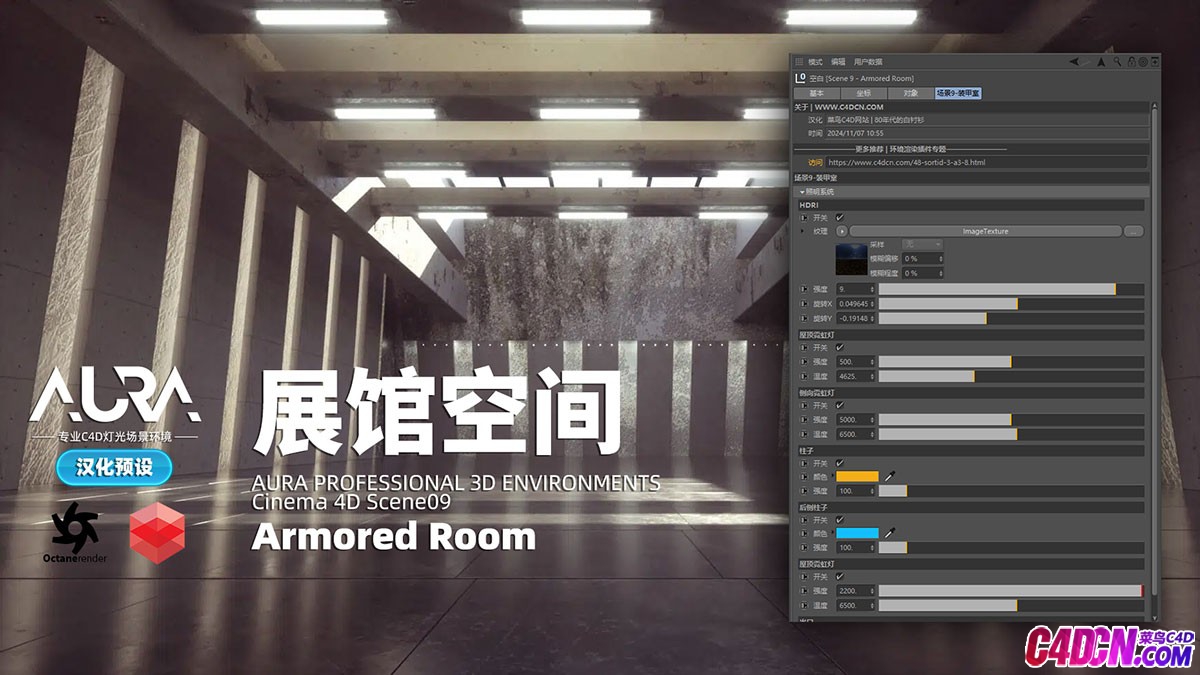Pick color with 柱子 eyedropper

tap(889, 477)
